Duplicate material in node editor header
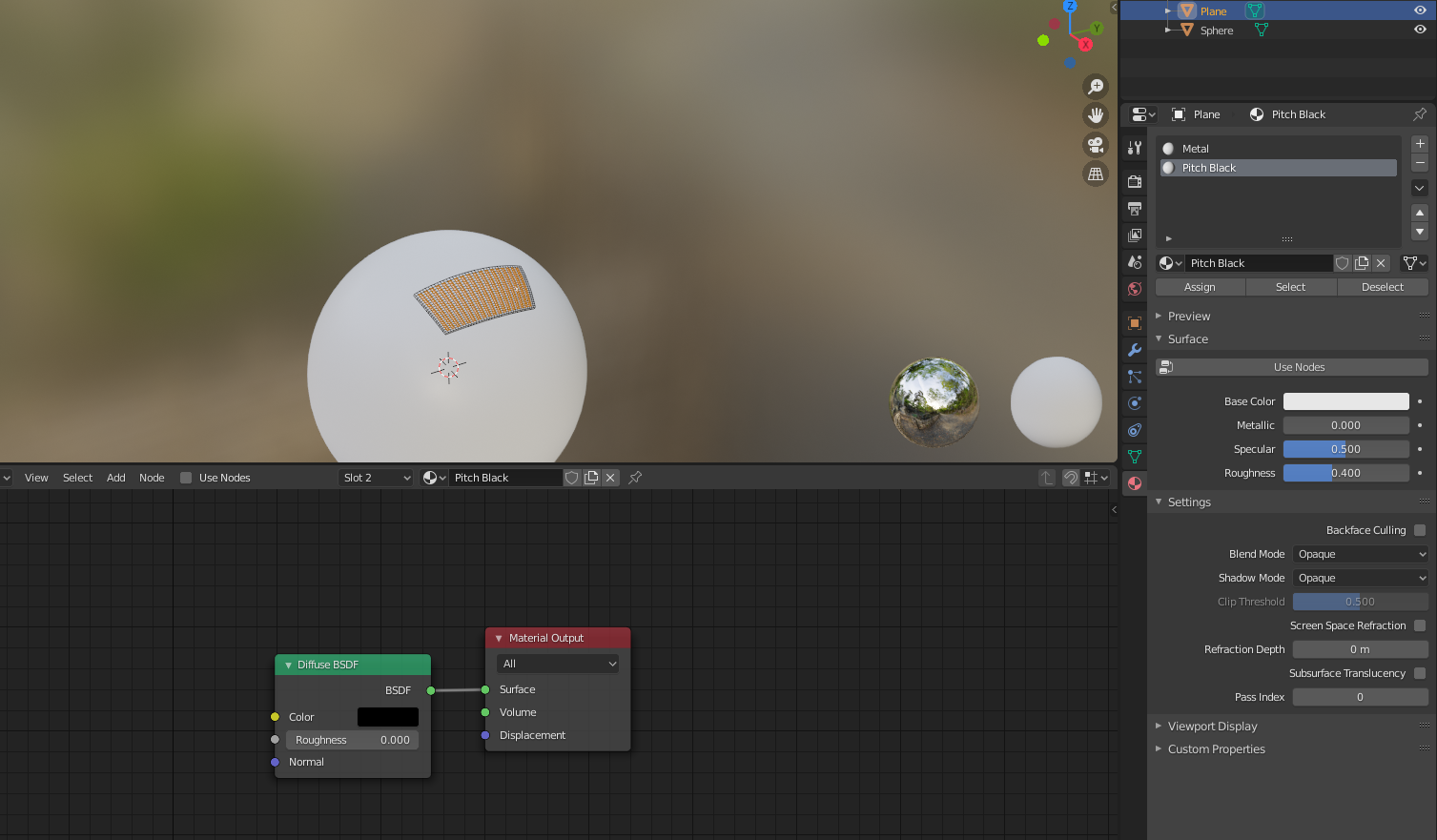The width and height of the screenshot is (1437, 840). point(591,478)
